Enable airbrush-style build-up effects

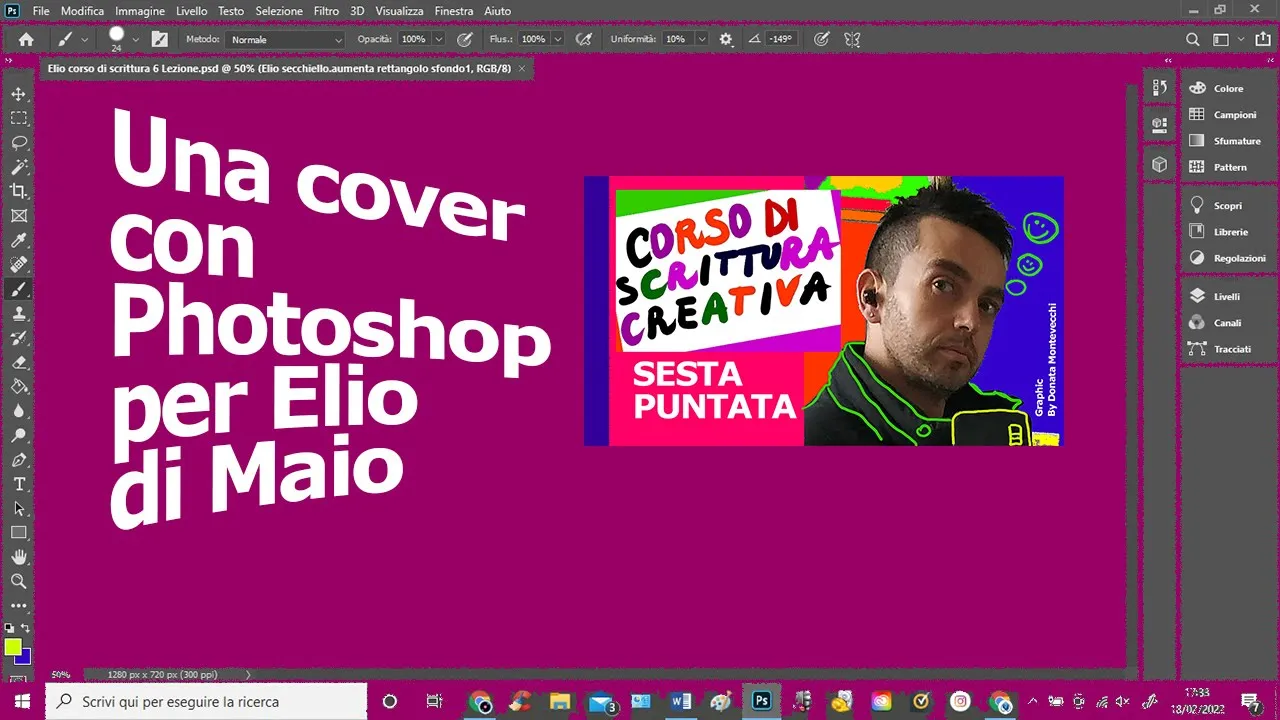pos(584,39)
